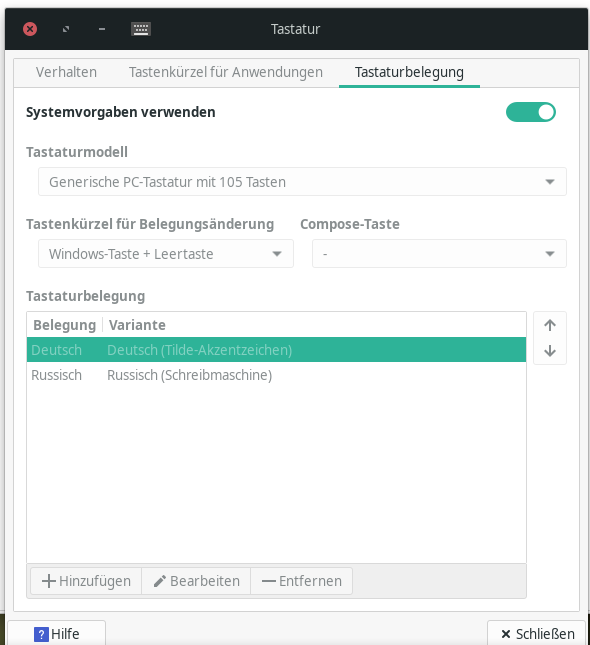The width and height of the screenshot is (590, 645).
Task: Click the pencil icon of Bearbeiten
Action: coord(160,581)
